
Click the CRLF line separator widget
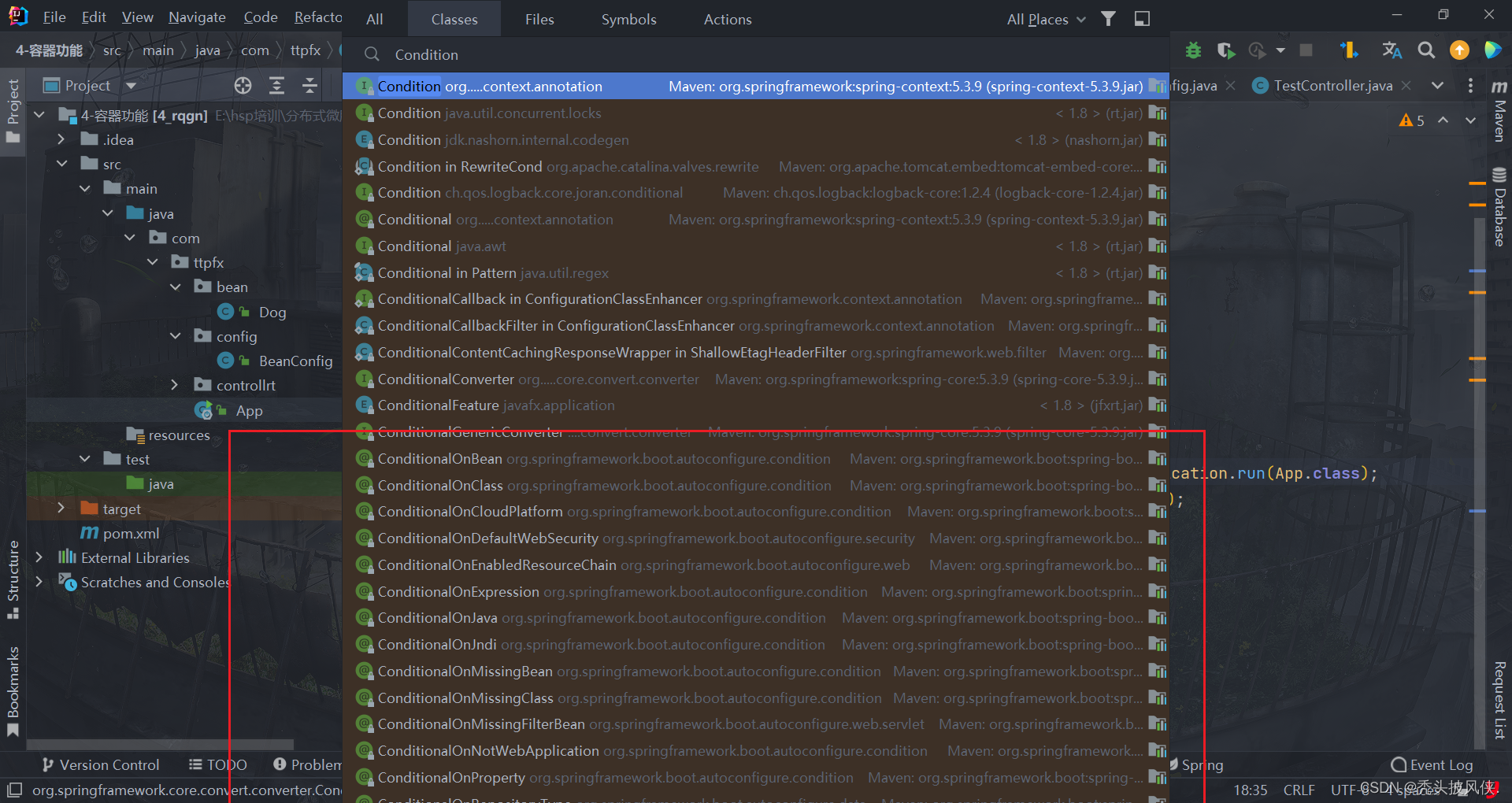pyautogui.click(x=1299, y=790)
